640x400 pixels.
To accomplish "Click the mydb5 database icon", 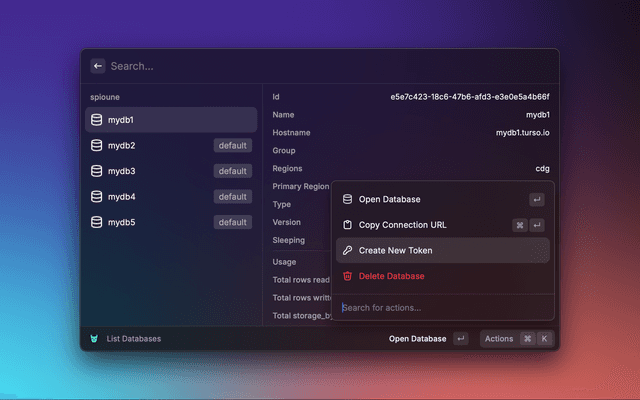I will (x=97, y=222).
